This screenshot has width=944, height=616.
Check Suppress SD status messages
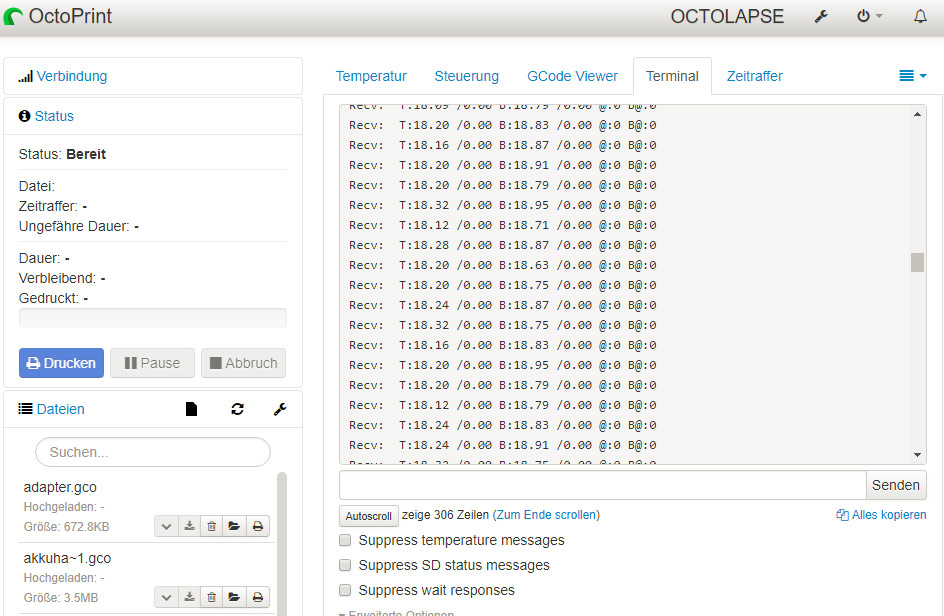click(x=345, y=565)
